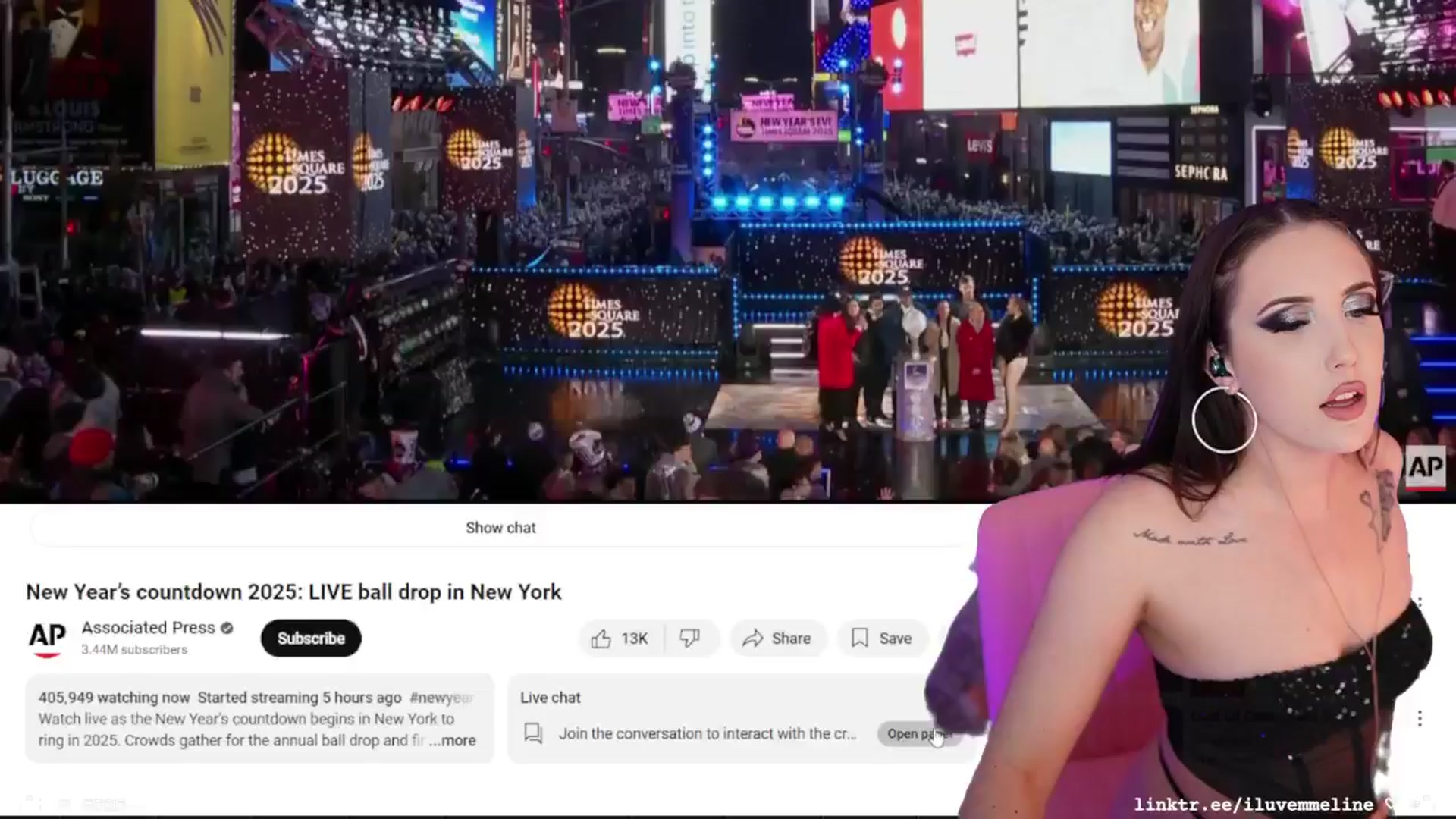Screen dimensions: 1456x819
Task: Dislike the video
Action: 690,639
